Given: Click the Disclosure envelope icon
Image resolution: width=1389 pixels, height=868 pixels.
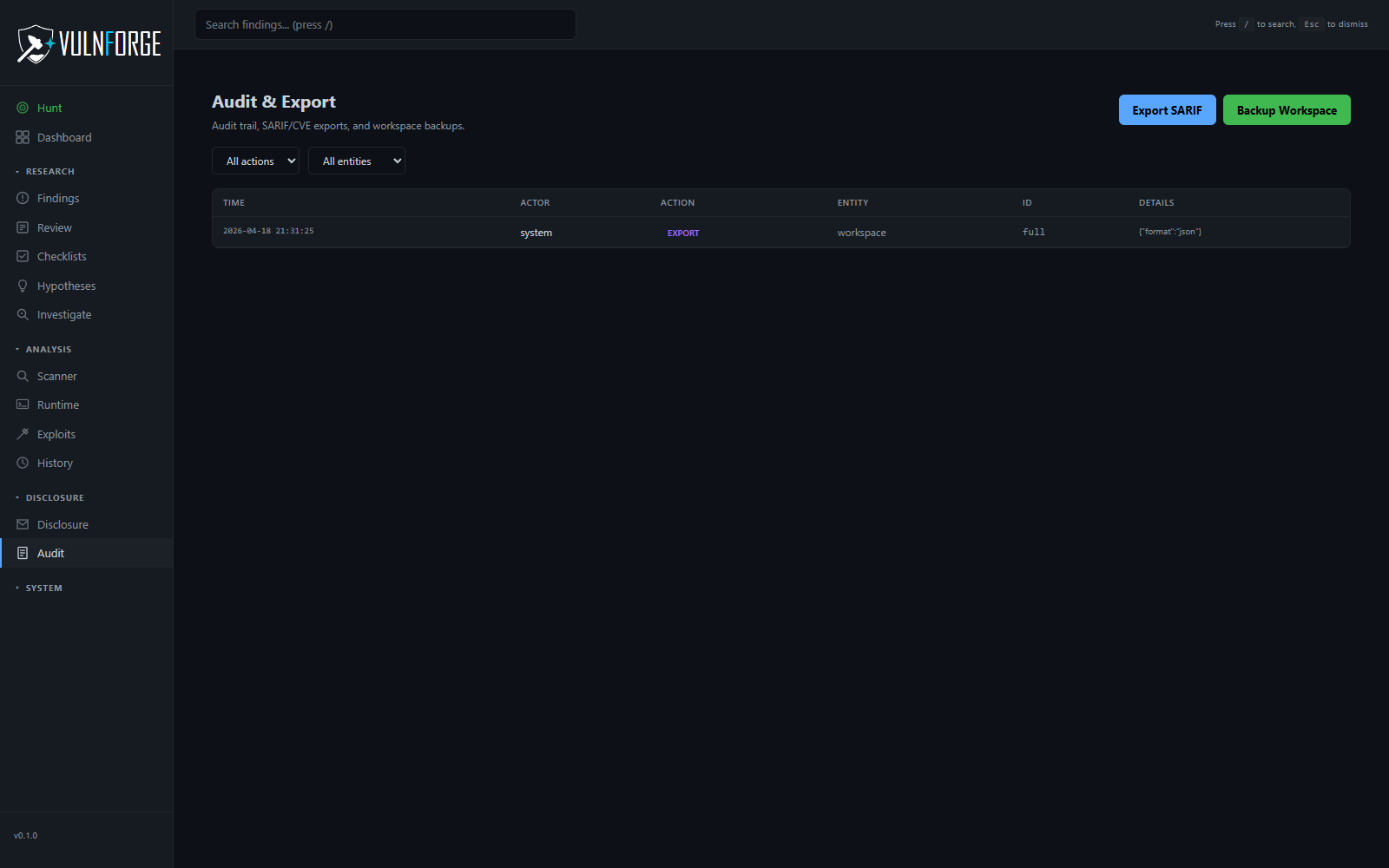Looking at the screenshot, I should coord(23,523).
